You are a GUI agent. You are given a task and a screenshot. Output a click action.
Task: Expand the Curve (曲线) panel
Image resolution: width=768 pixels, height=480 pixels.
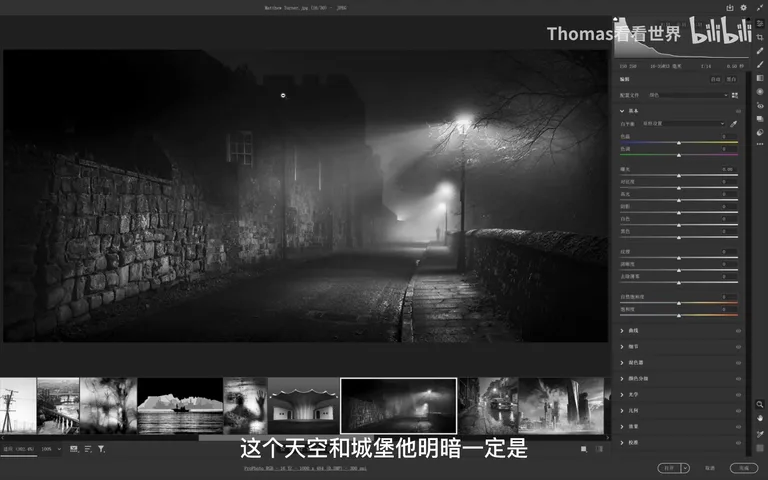622,331
